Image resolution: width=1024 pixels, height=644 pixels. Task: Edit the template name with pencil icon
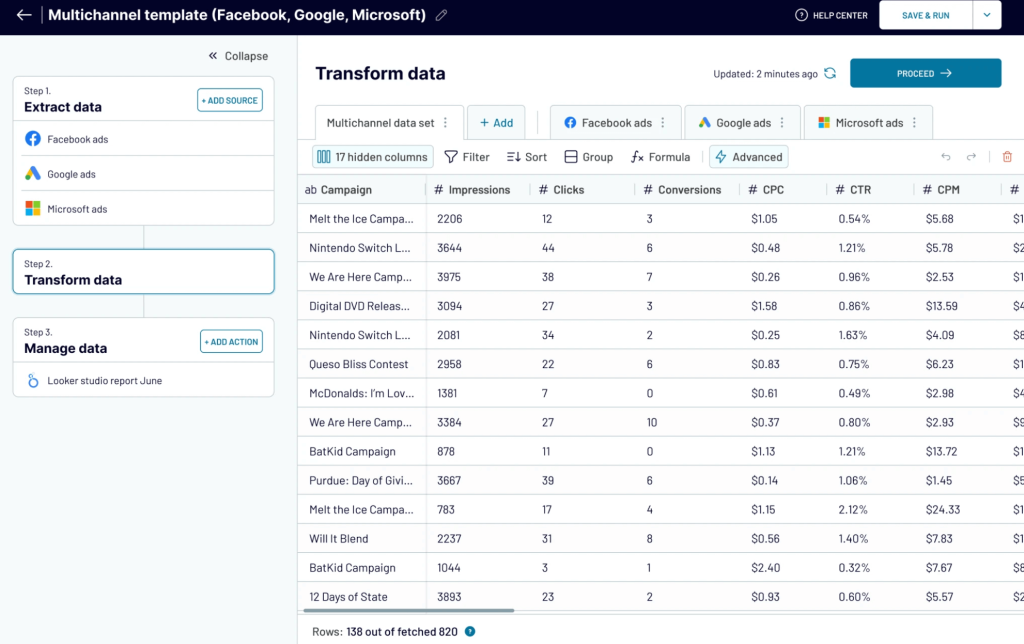441,15
